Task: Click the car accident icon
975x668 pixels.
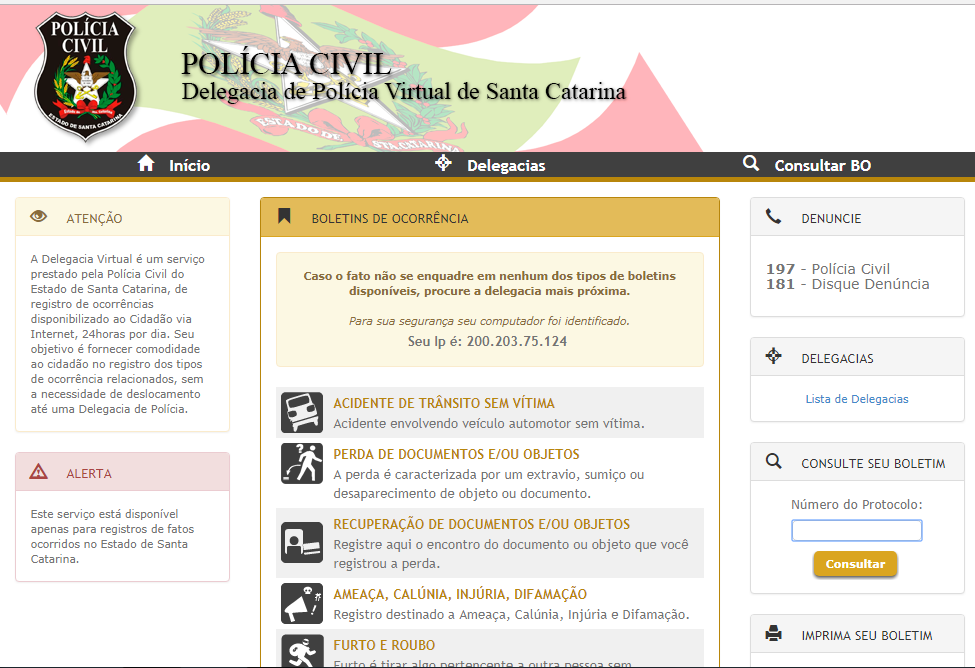Action: pyautogui.click(x=301, y=412)
